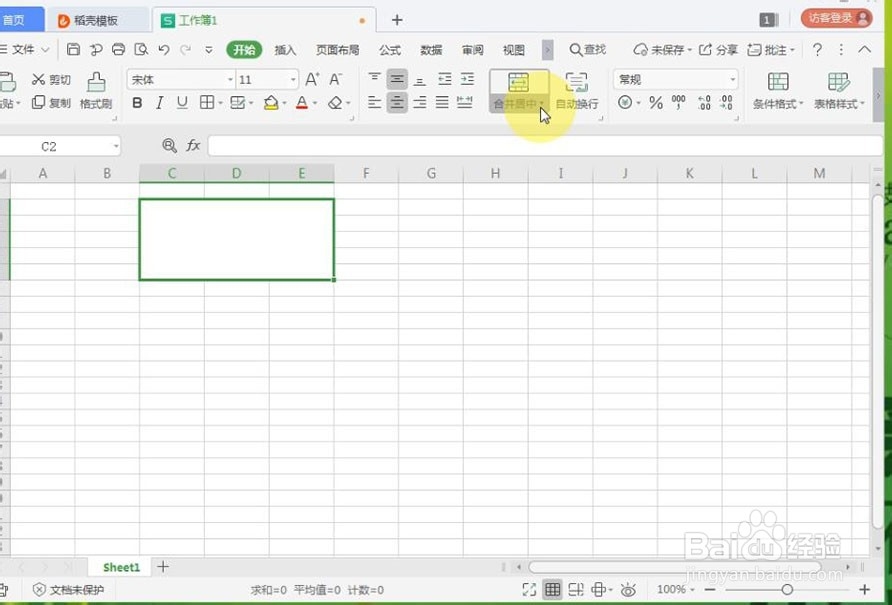Open font size 11 dropdown
Image resolution: width=892 pixels, height=605 pixels.
(x=293, y=80)
